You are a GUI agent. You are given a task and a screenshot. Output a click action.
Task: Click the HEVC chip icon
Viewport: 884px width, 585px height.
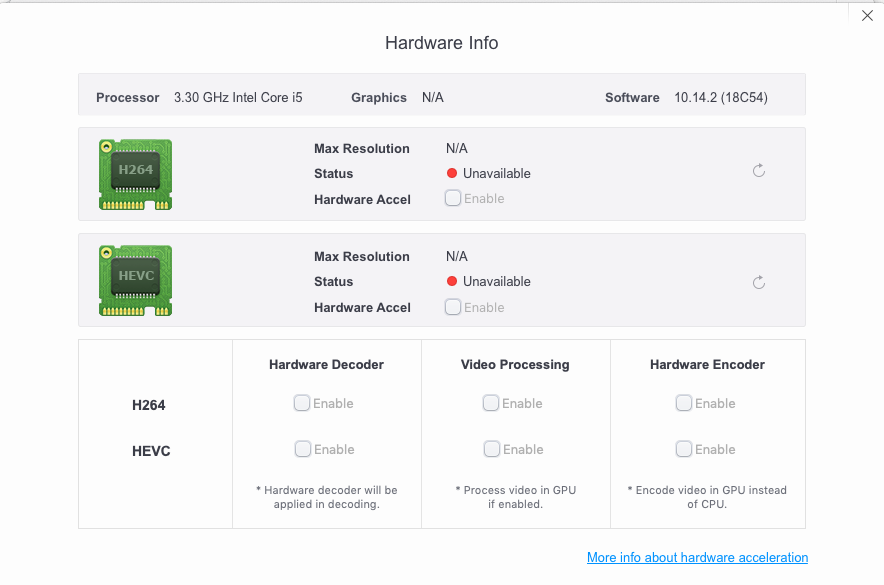tap(135, 281)
